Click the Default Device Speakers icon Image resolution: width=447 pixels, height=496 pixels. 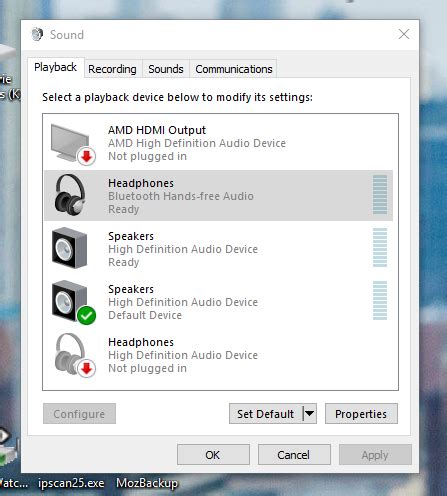73,302
